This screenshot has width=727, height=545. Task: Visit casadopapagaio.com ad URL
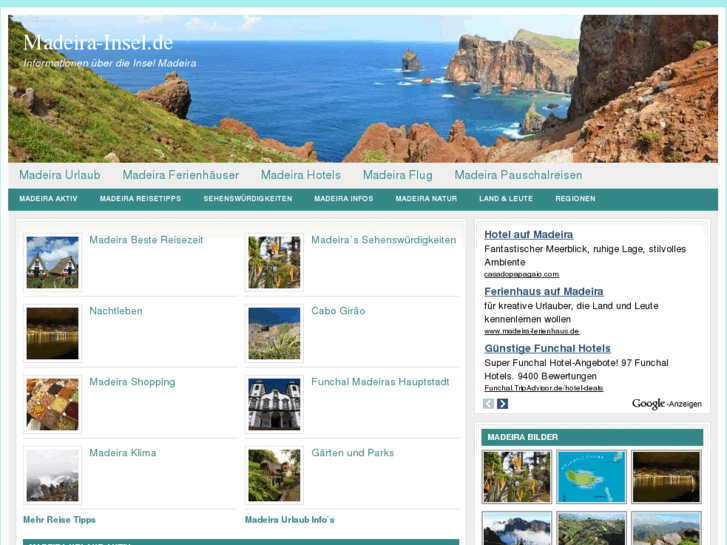pos(522,274)
